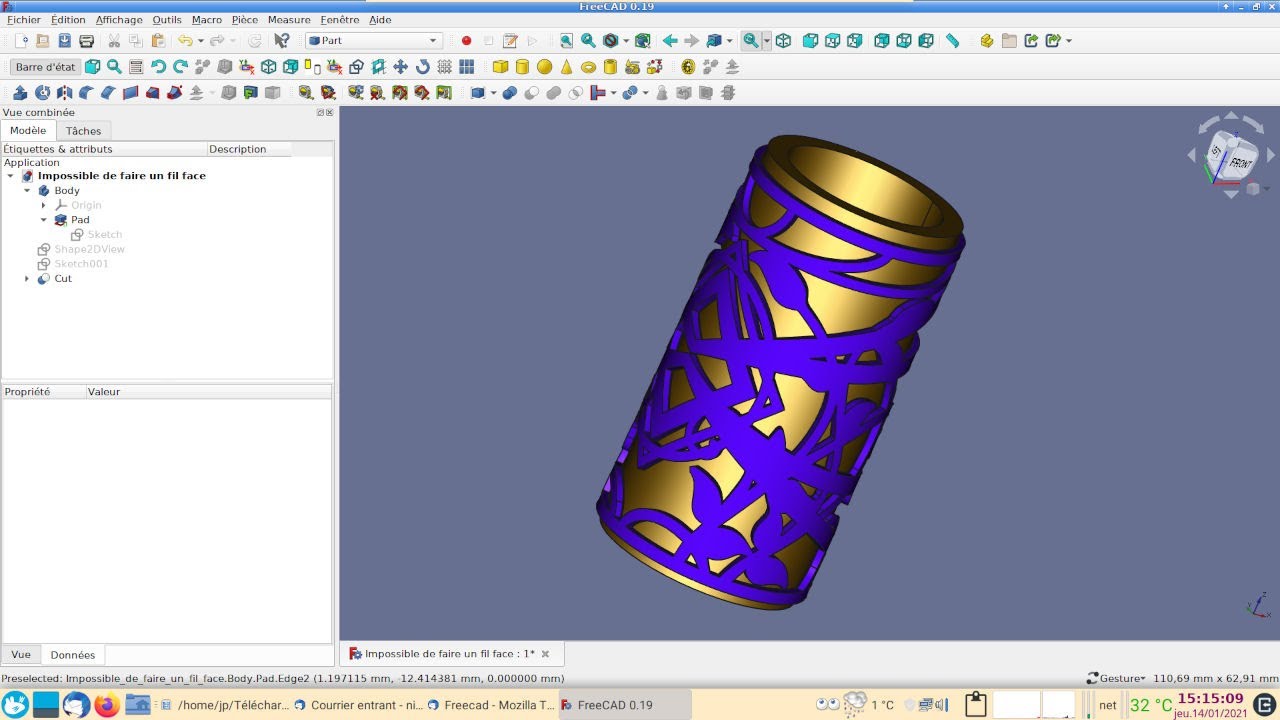
Task: Switch to the Vue properties tab
Action: (20, 655)
